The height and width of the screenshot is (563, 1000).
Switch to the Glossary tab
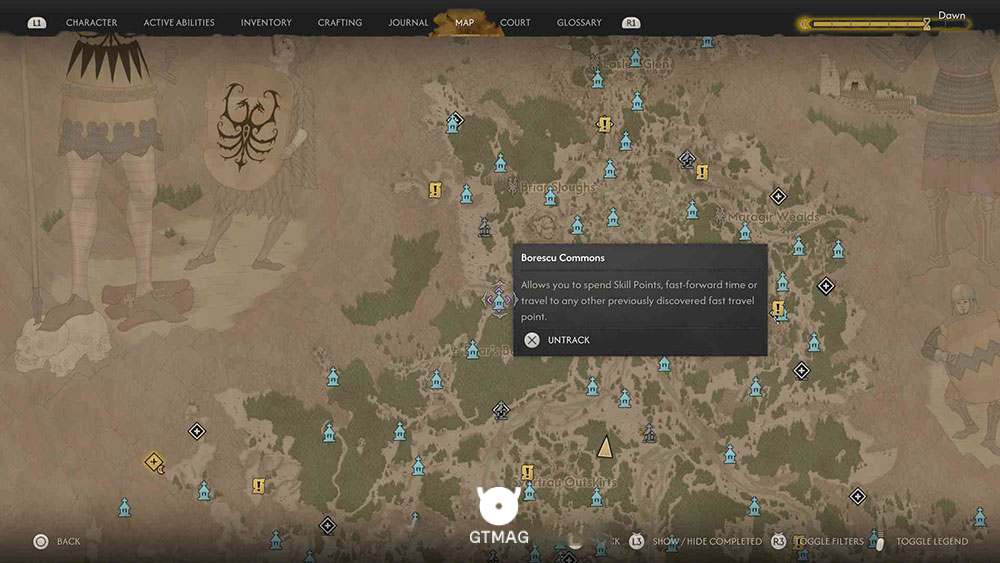pos(579,22)
